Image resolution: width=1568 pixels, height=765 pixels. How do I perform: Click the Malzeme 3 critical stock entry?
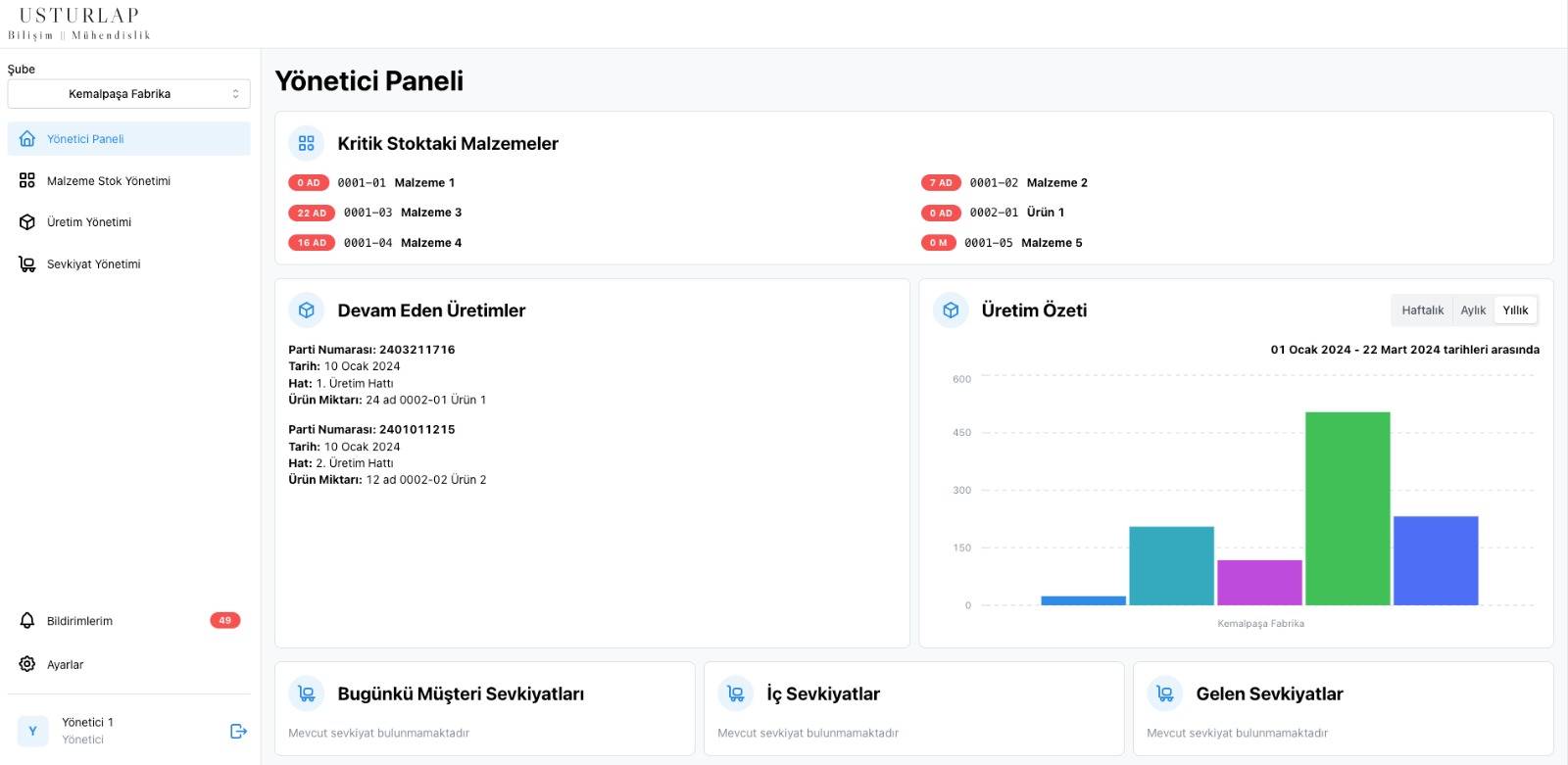coord(430,213)
